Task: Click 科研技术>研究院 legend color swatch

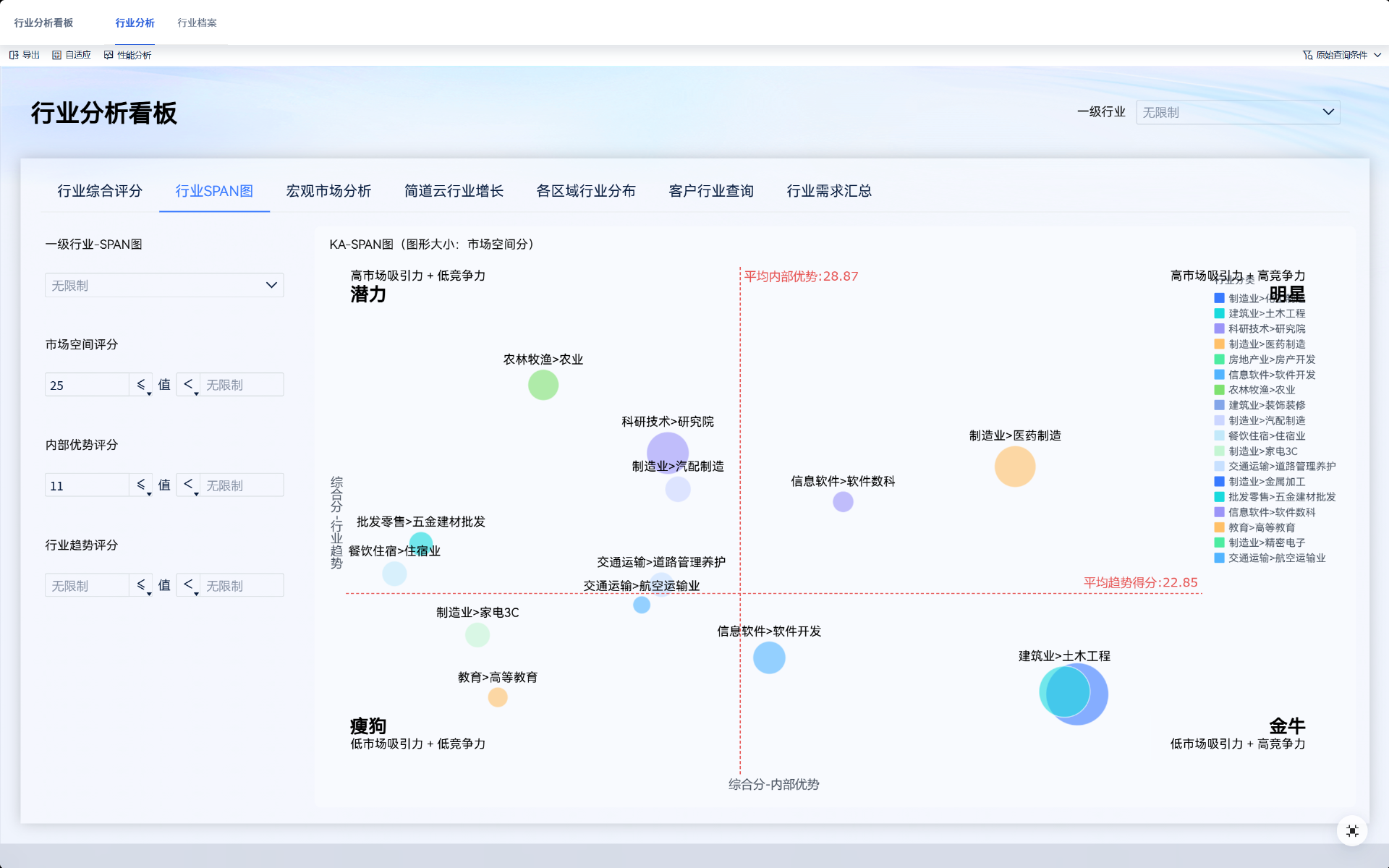Action: pos(1219,328)
